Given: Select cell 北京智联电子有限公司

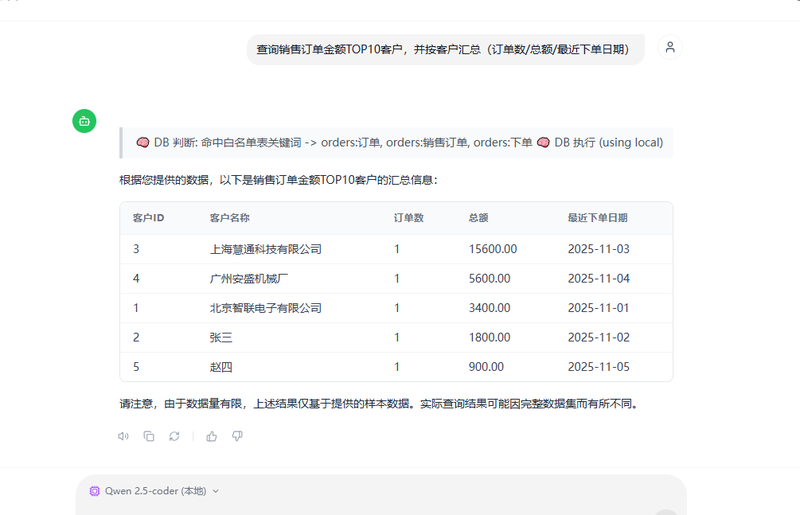Looking at the screenshot, I should pos(266,308).
